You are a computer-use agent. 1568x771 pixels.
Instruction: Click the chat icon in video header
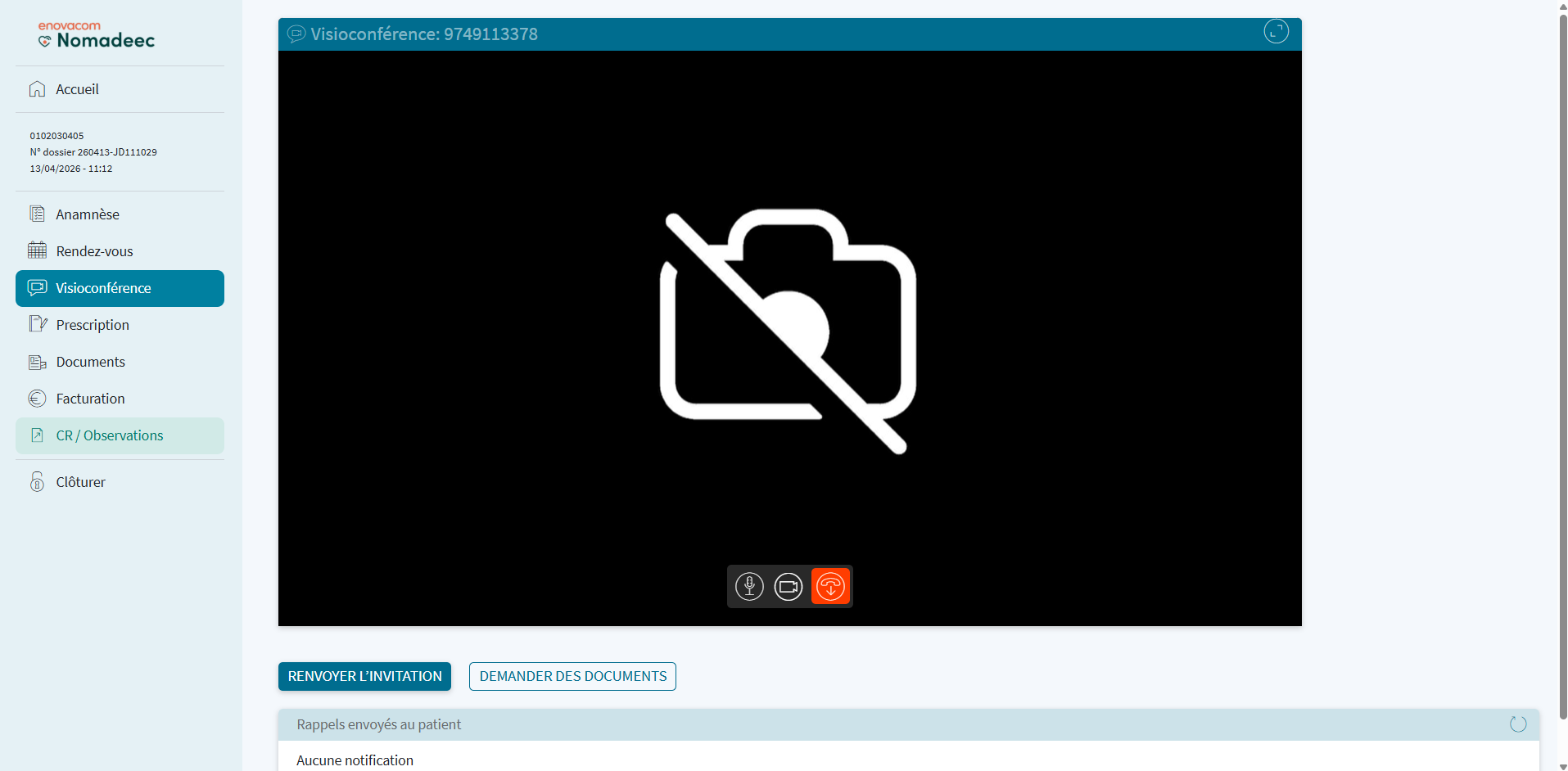296,34
